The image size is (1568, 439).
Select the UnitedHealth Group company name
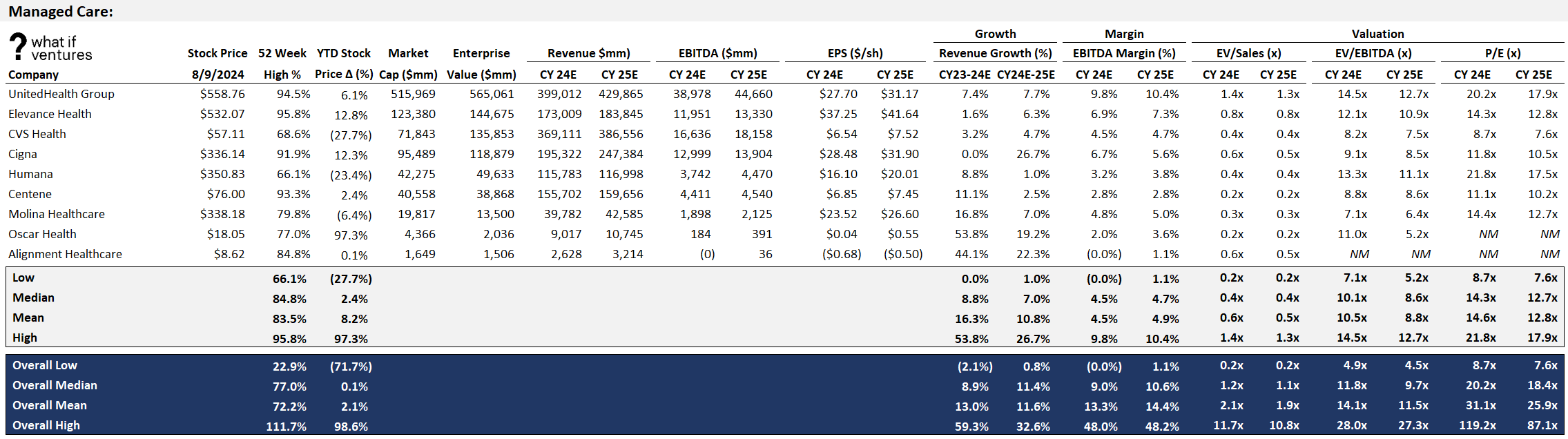click(x=61, y=94)
